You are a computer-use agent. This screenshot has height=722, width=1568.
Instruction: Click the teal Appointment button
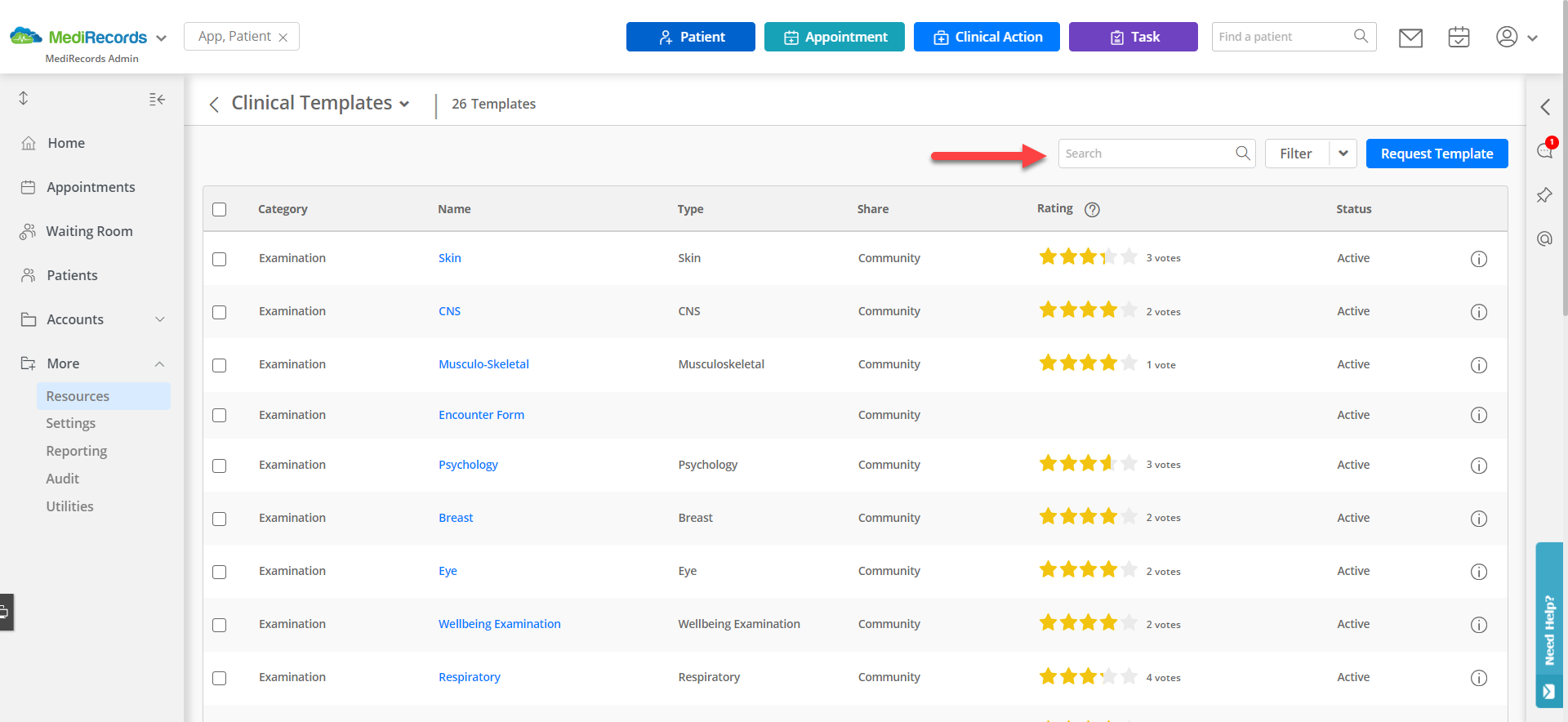pyautogui.click(x=835, y=37)
